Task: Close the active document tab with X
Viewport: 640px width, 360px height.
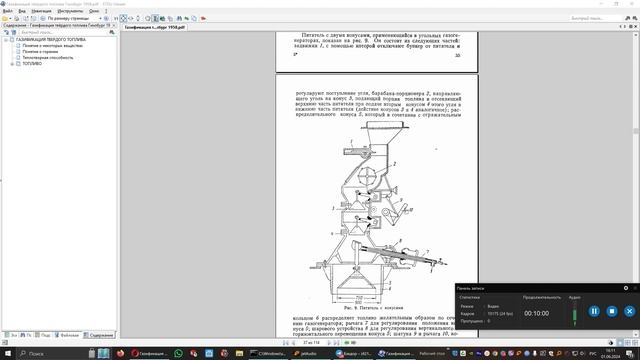Action: pyautogui.click(x=636, y=27)
